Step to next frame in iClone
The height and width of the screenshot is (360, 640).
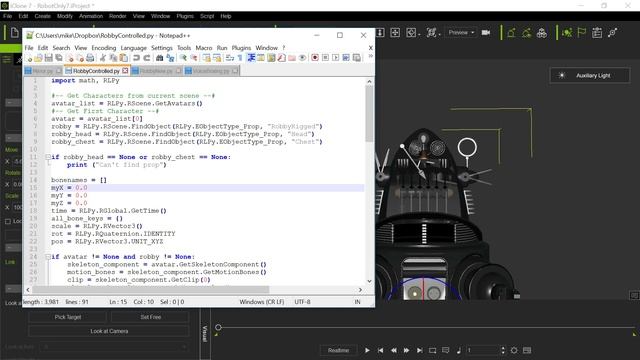(x=407, y=350)
